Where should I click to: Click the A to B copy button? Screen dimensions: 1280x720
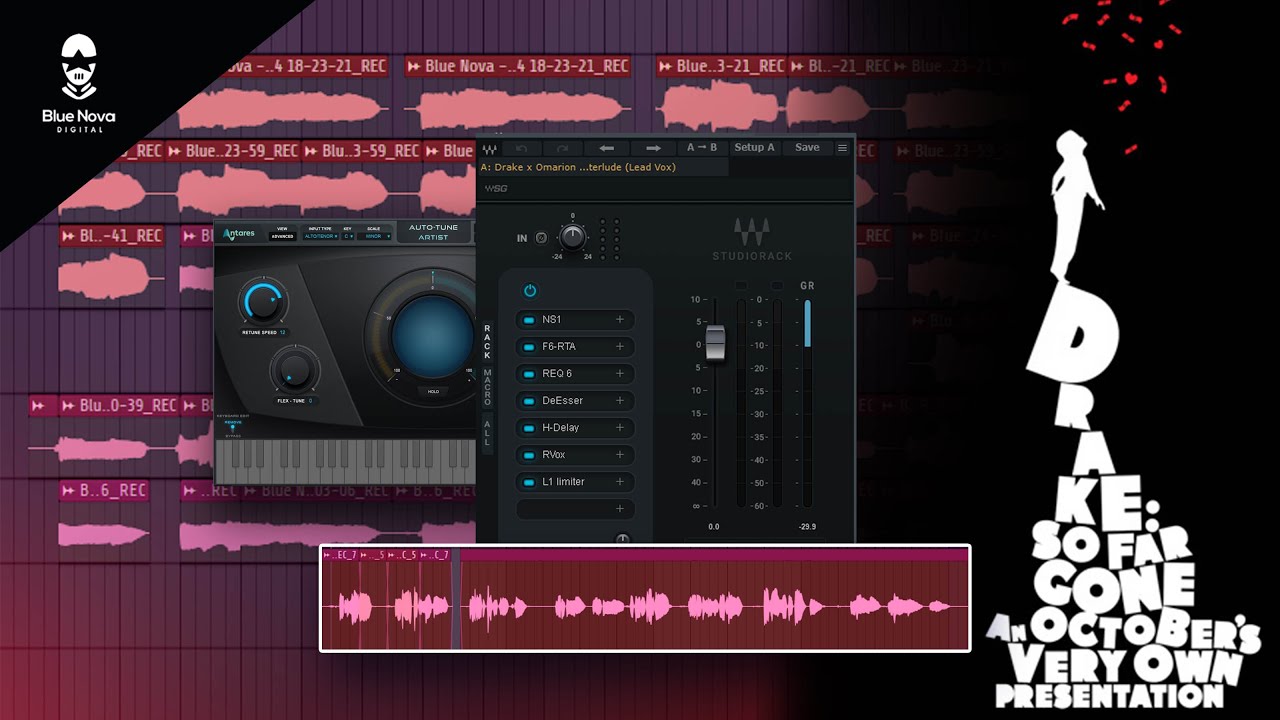click(701, 148)
